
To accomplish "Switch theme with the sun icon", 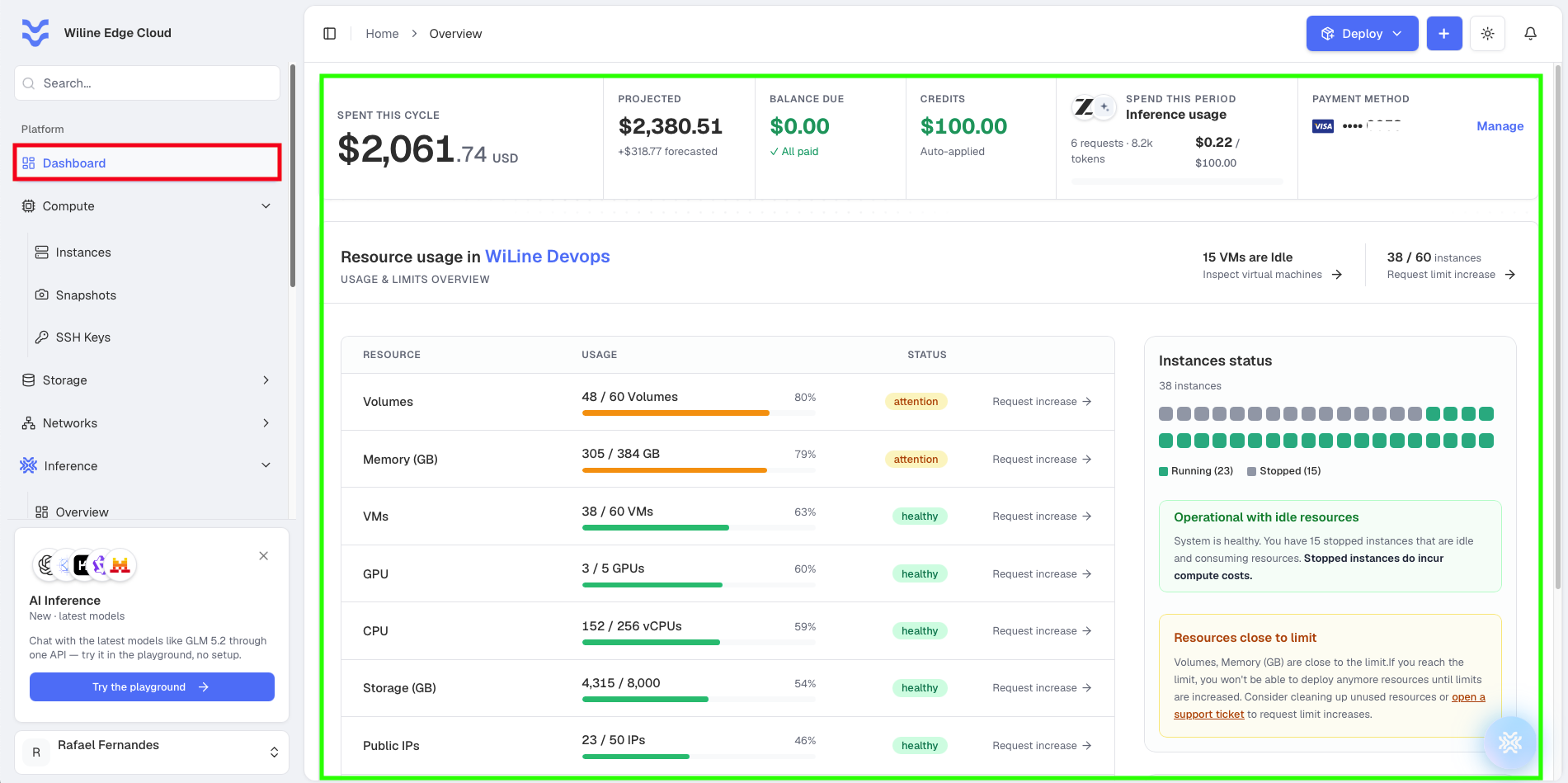I will click(1488, 34).
